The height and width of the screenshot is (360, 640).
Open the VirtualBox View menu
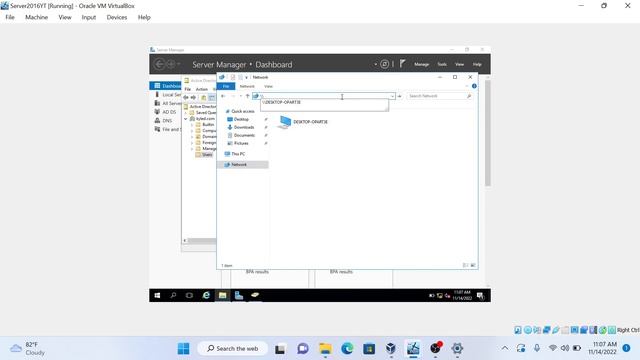[64, 17]
